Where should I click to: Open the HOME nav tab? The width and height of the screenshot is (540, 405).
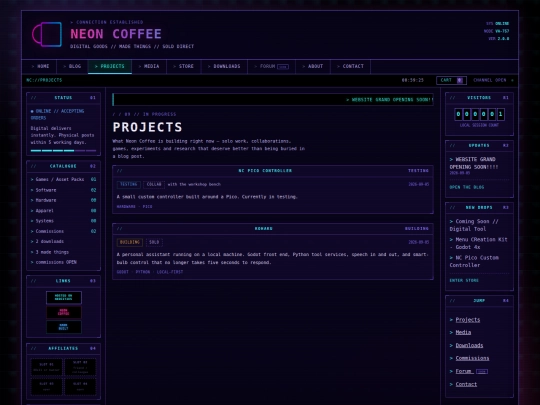coord(40,66)
